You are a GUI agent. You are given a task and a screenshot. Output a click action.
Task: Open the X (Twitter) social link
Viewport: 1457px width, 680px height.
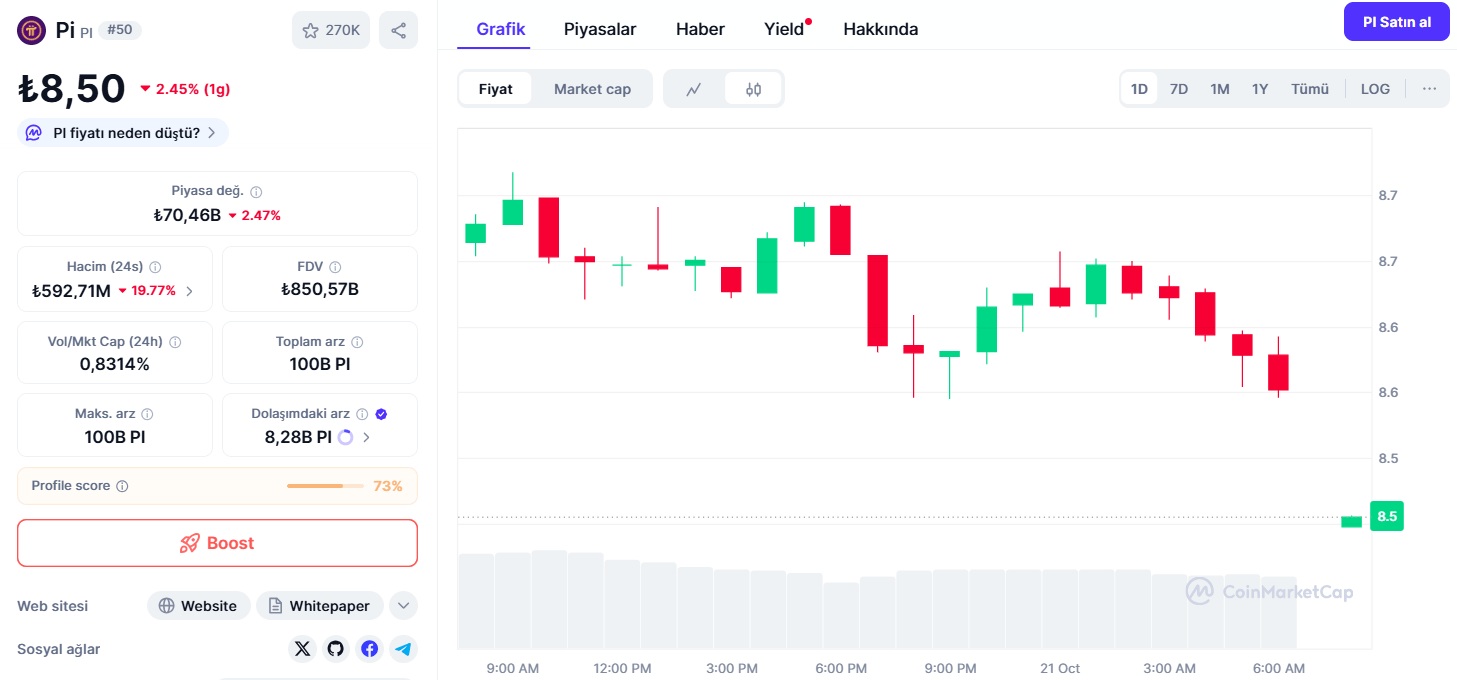pos(303,649)
